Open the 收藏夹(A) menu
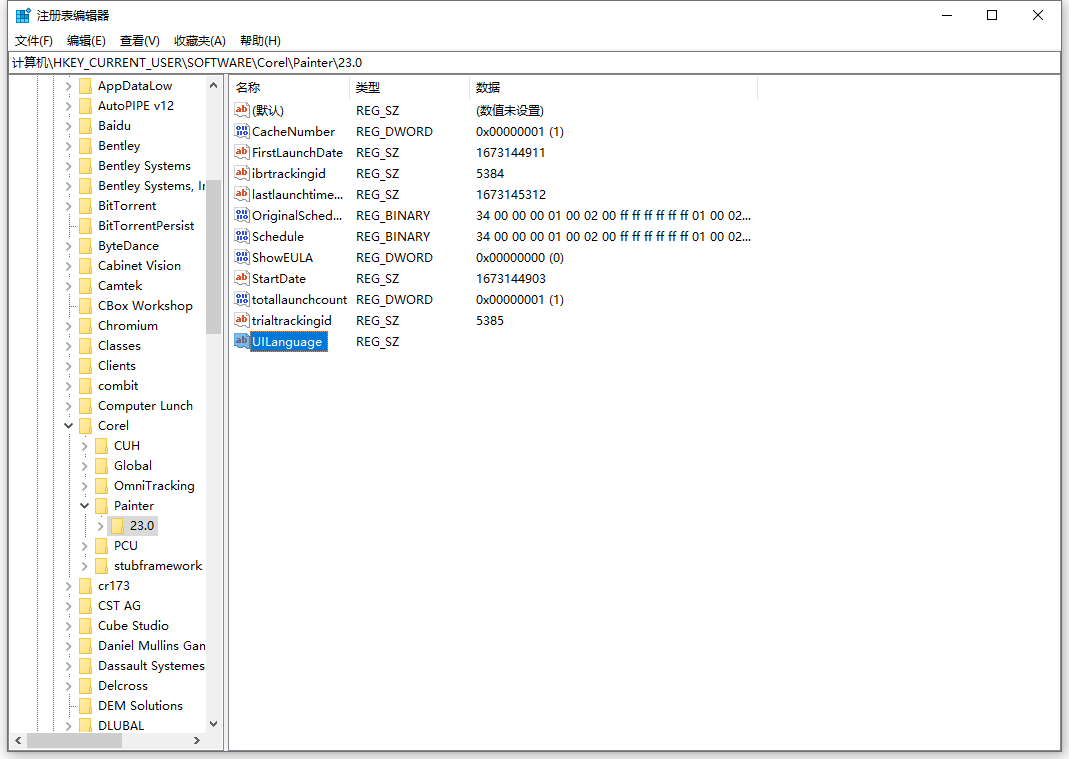The width and height of the screenshot is (1069, 759). (x=199, y=40)
